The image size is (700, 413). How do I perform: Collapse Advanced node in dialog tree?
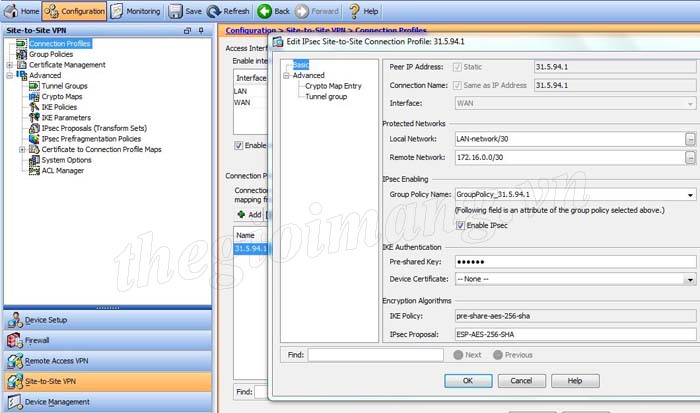(x=286, y=76)
